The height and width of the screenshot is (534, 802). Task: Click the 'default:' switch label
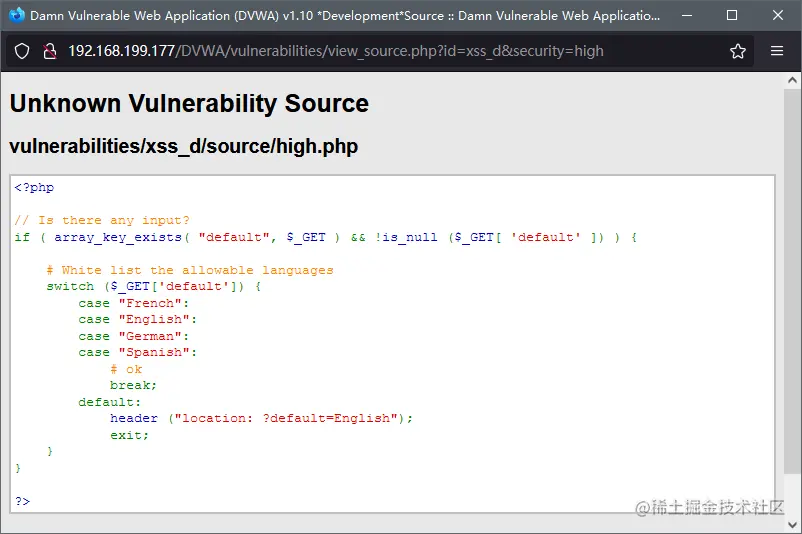pos(109,402)
